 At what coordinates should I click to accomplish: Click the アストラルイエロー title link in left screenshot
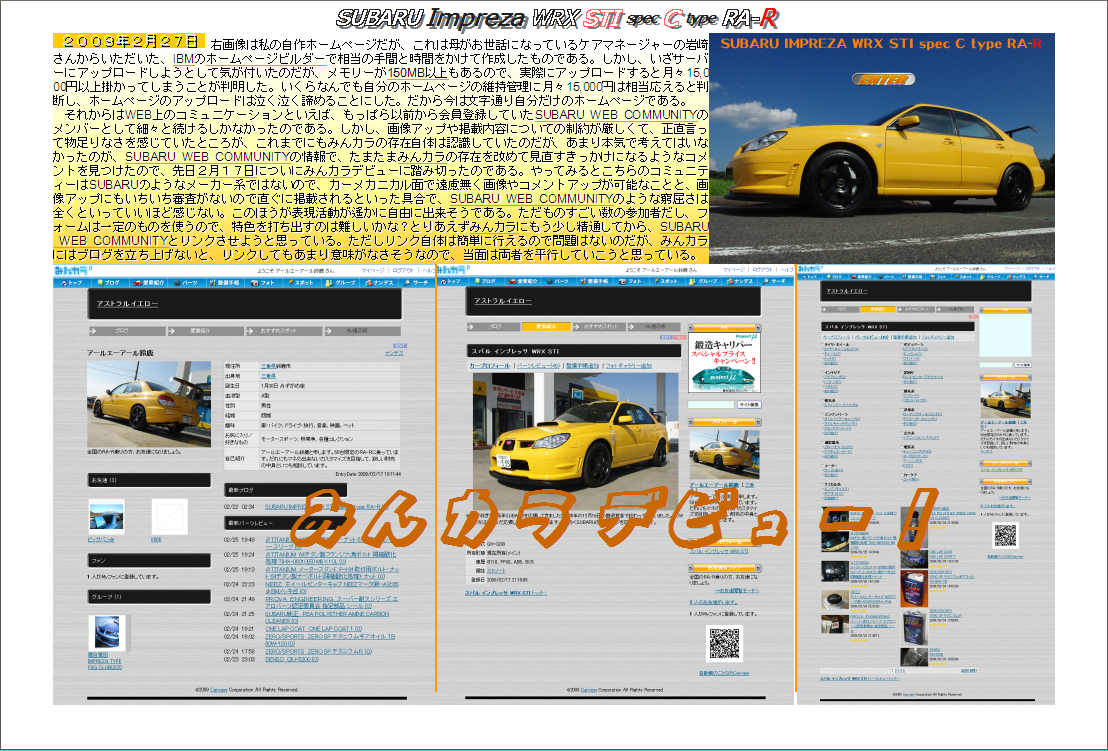coord(127,302)
